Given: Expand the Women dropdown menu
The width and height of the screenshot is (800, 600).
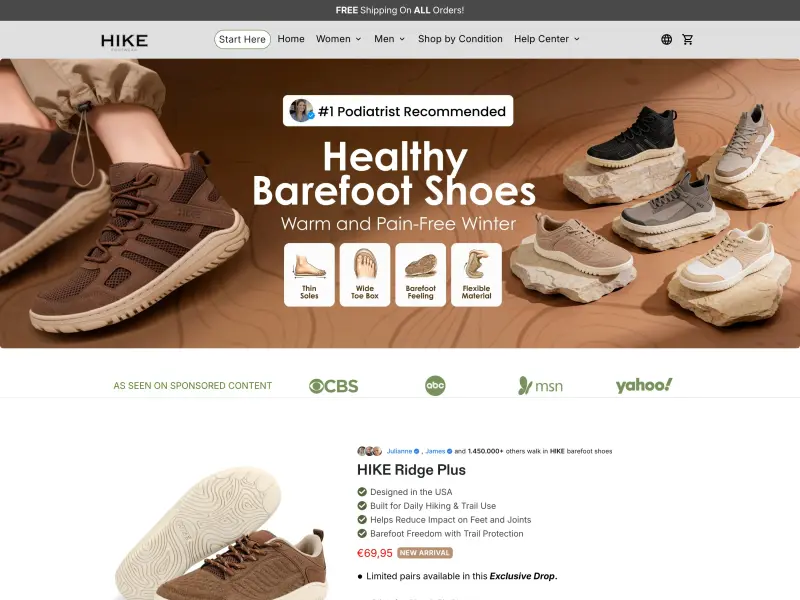Looking at the screenshot, I should coord(339,39).
